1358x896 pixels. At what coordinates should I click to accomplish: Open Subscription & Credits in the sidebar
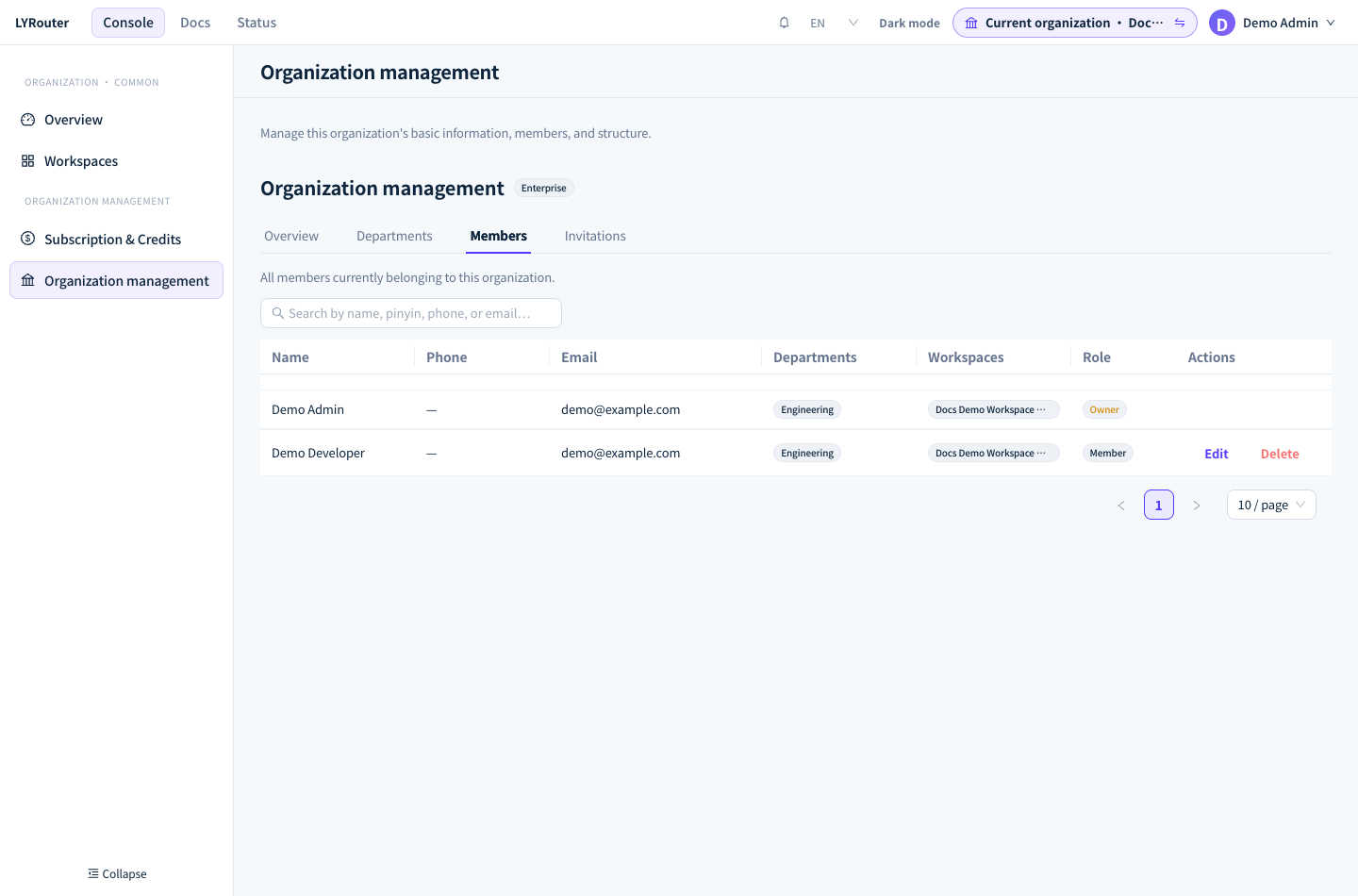click(x=116, y=239)
